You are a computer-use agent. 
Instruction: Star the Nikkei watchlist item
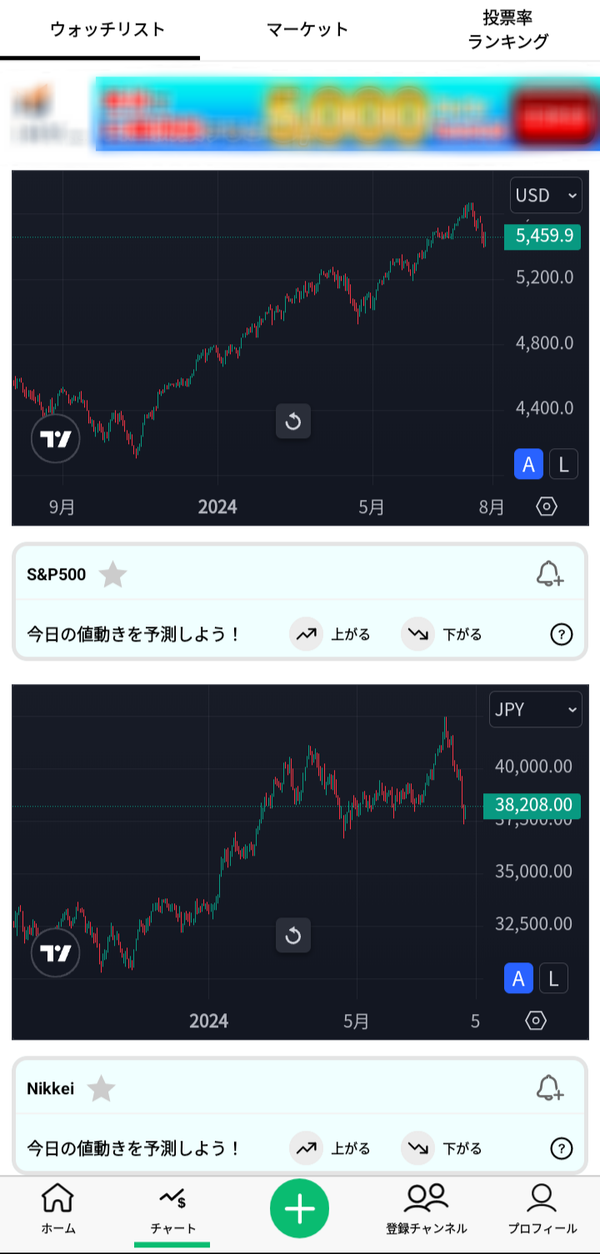101,1089
